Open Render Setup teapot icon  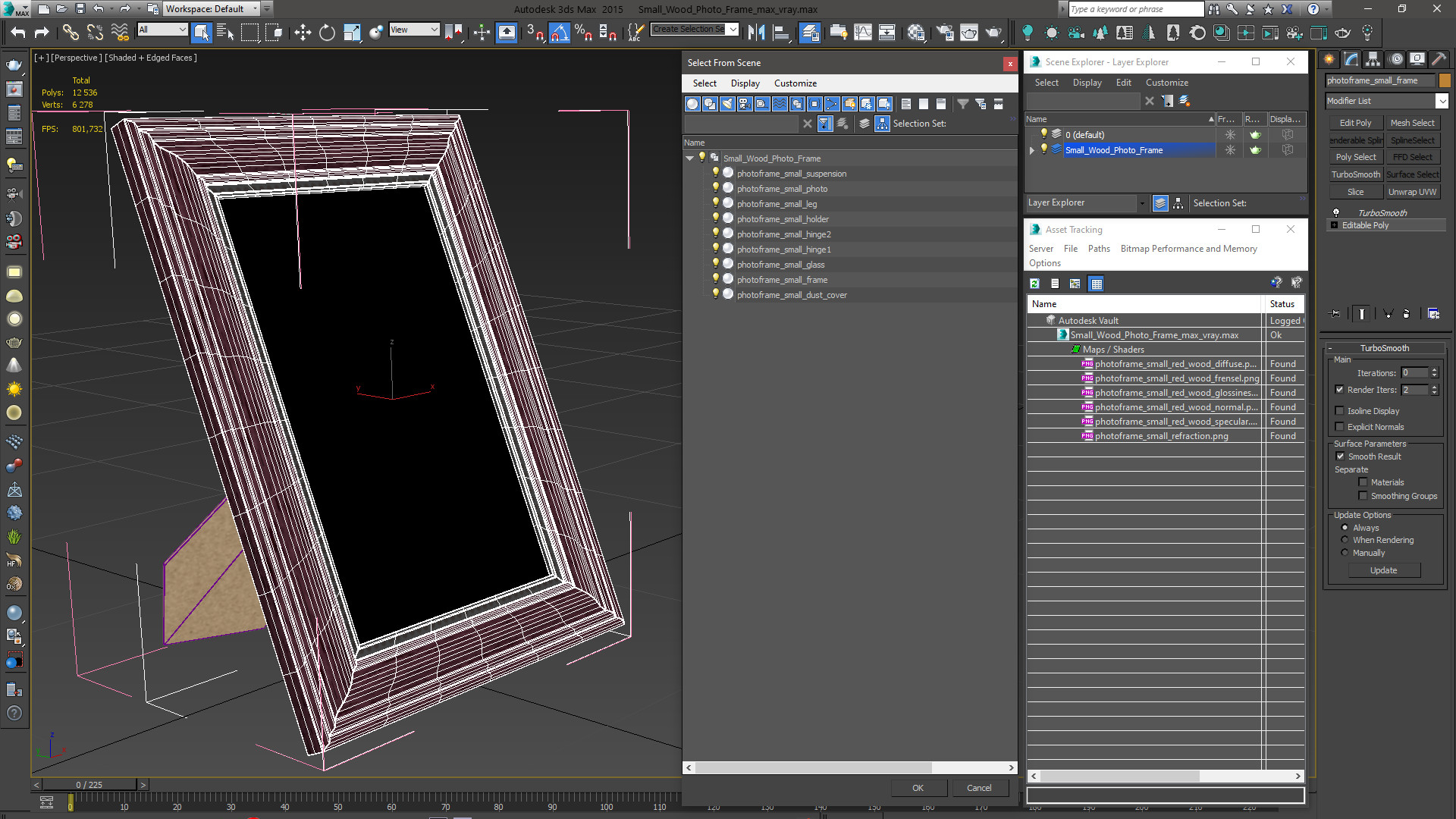pos(944,32)
